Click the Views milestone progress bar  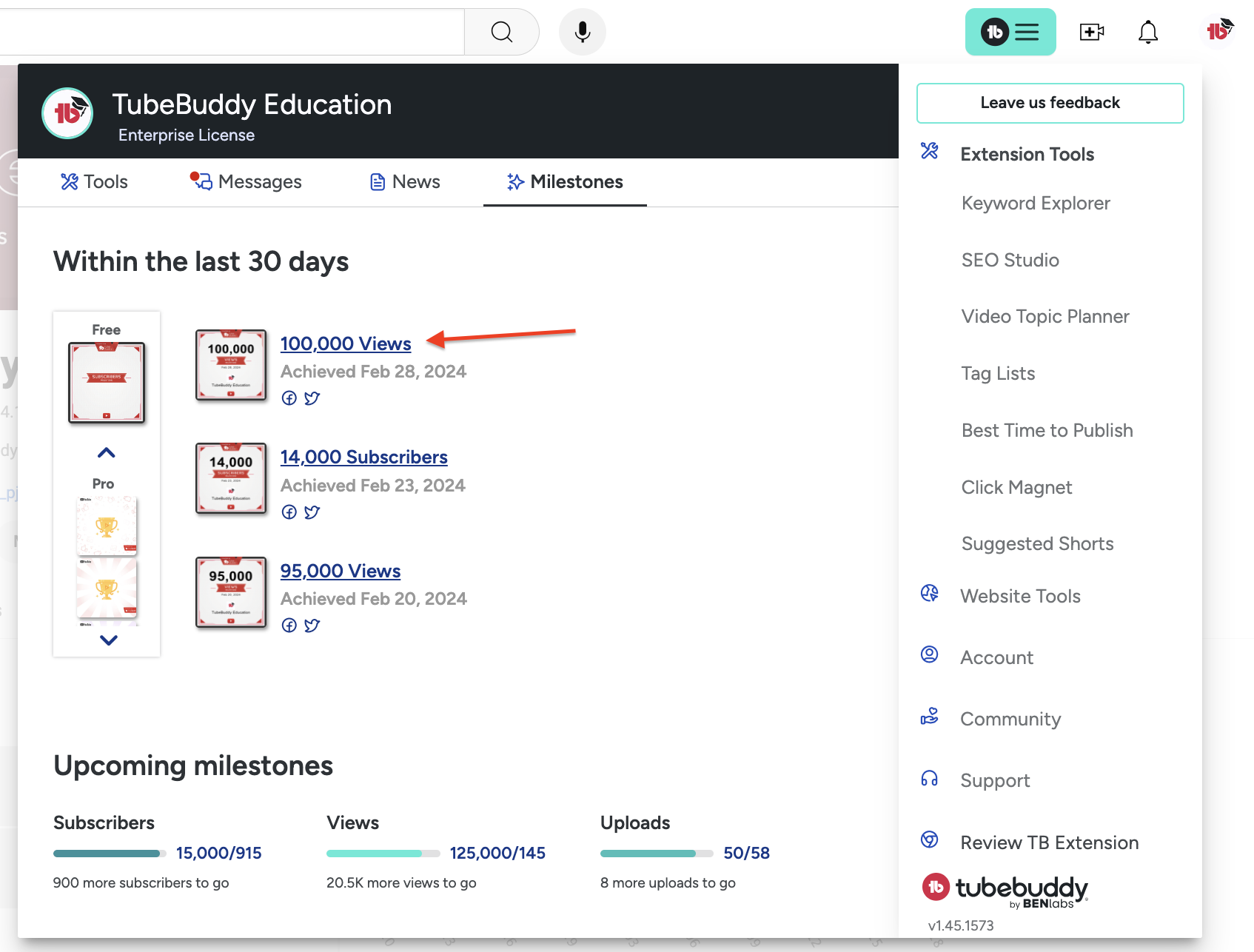(383, 854)
